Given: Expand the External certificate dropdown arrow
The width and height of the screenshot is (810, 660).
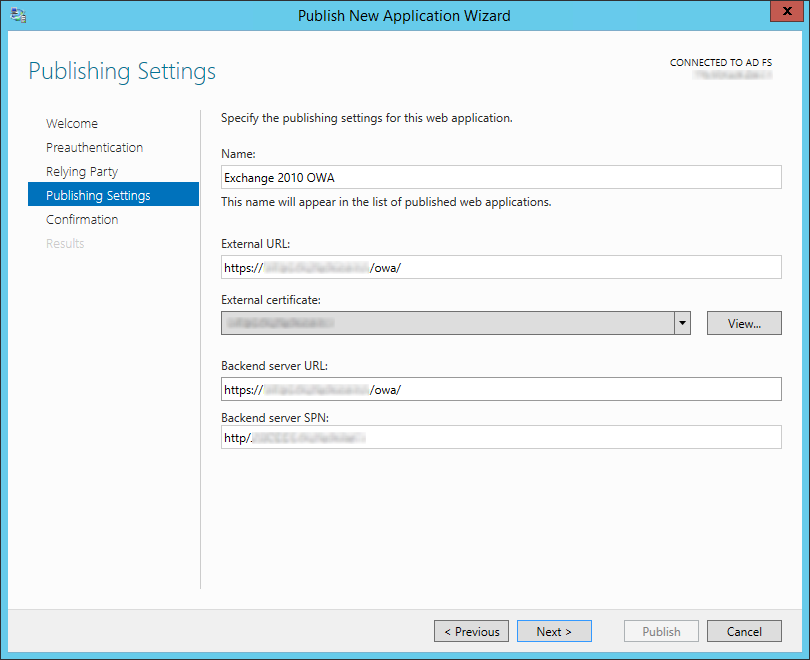Looking at the screenshot, I should click(682, 323).
